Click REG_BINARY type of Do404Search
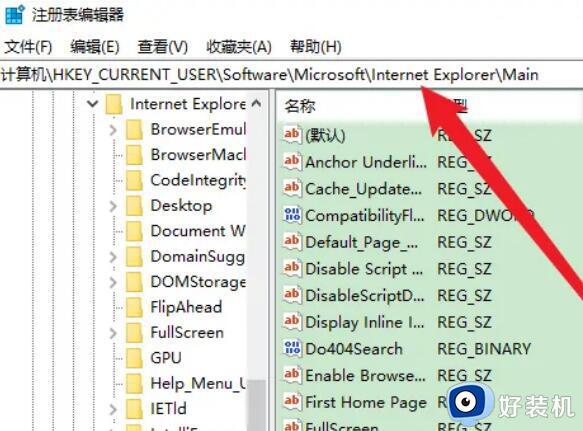This screenshot has height=431, width=583. tap(484, 349)
